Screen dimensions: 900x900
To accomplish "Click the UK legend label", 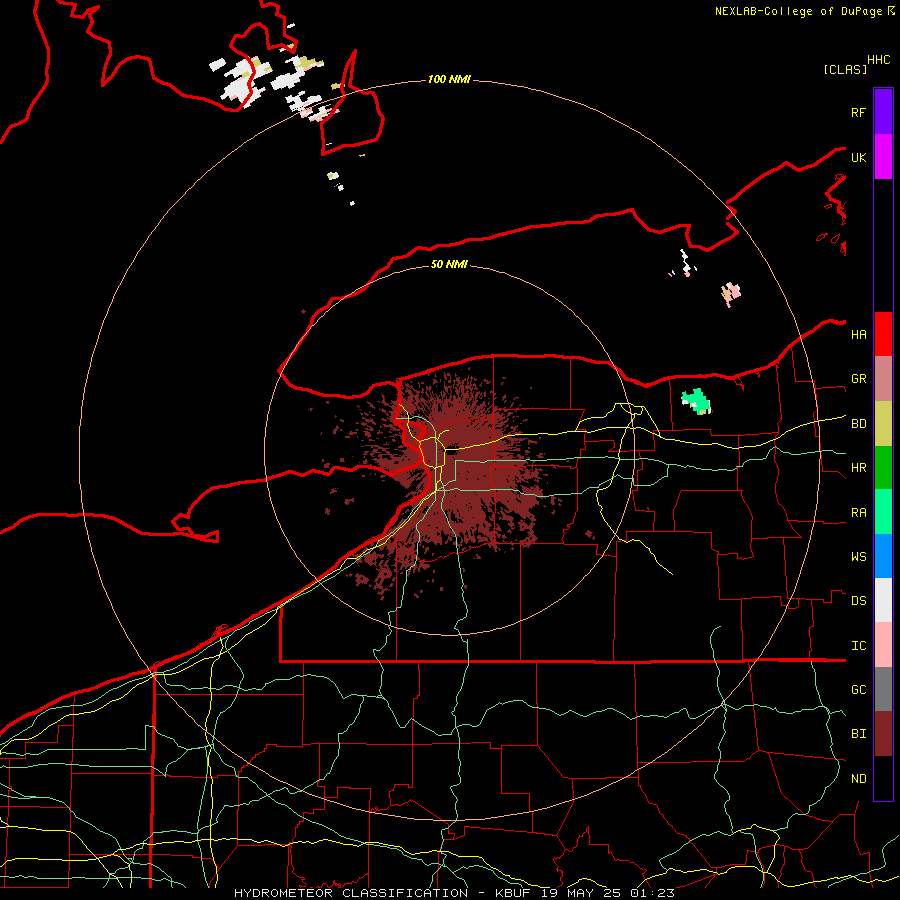I will coord(858,157).
